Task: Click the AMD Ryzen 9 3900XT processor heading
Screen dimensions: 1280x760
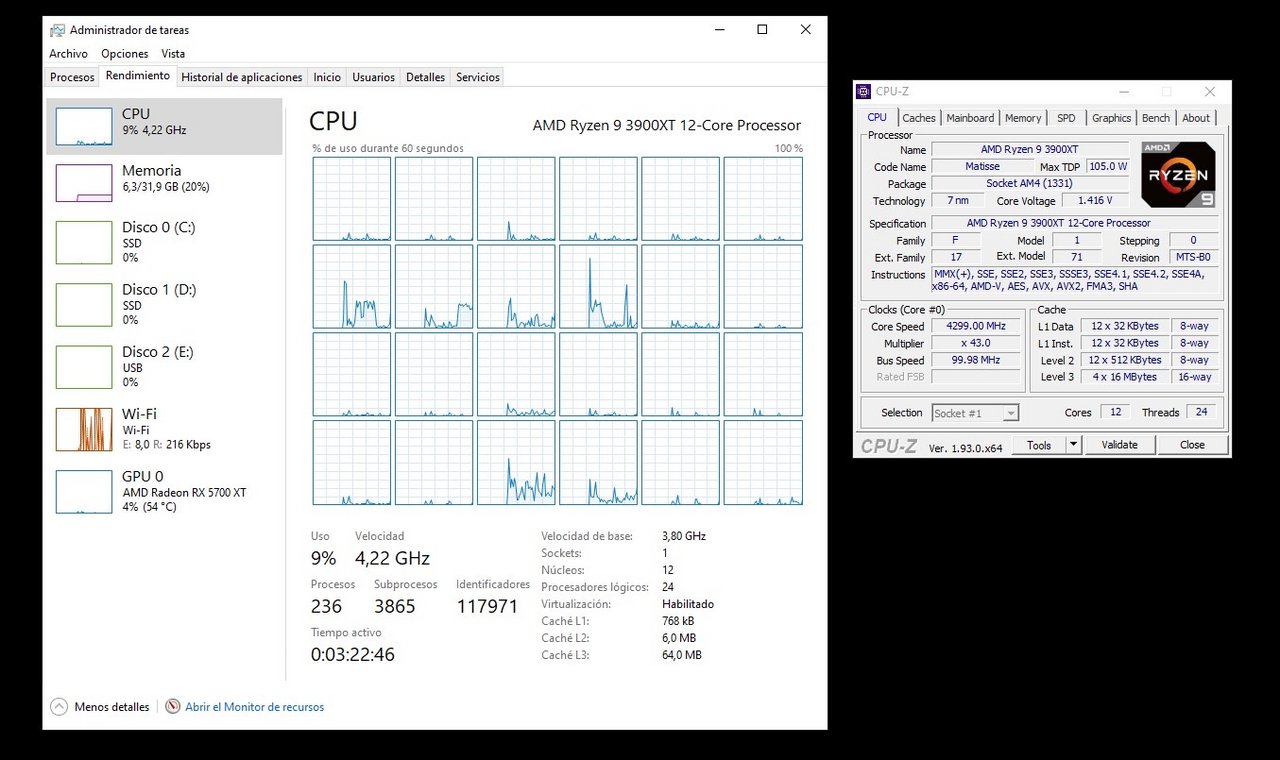Action: 667,125
